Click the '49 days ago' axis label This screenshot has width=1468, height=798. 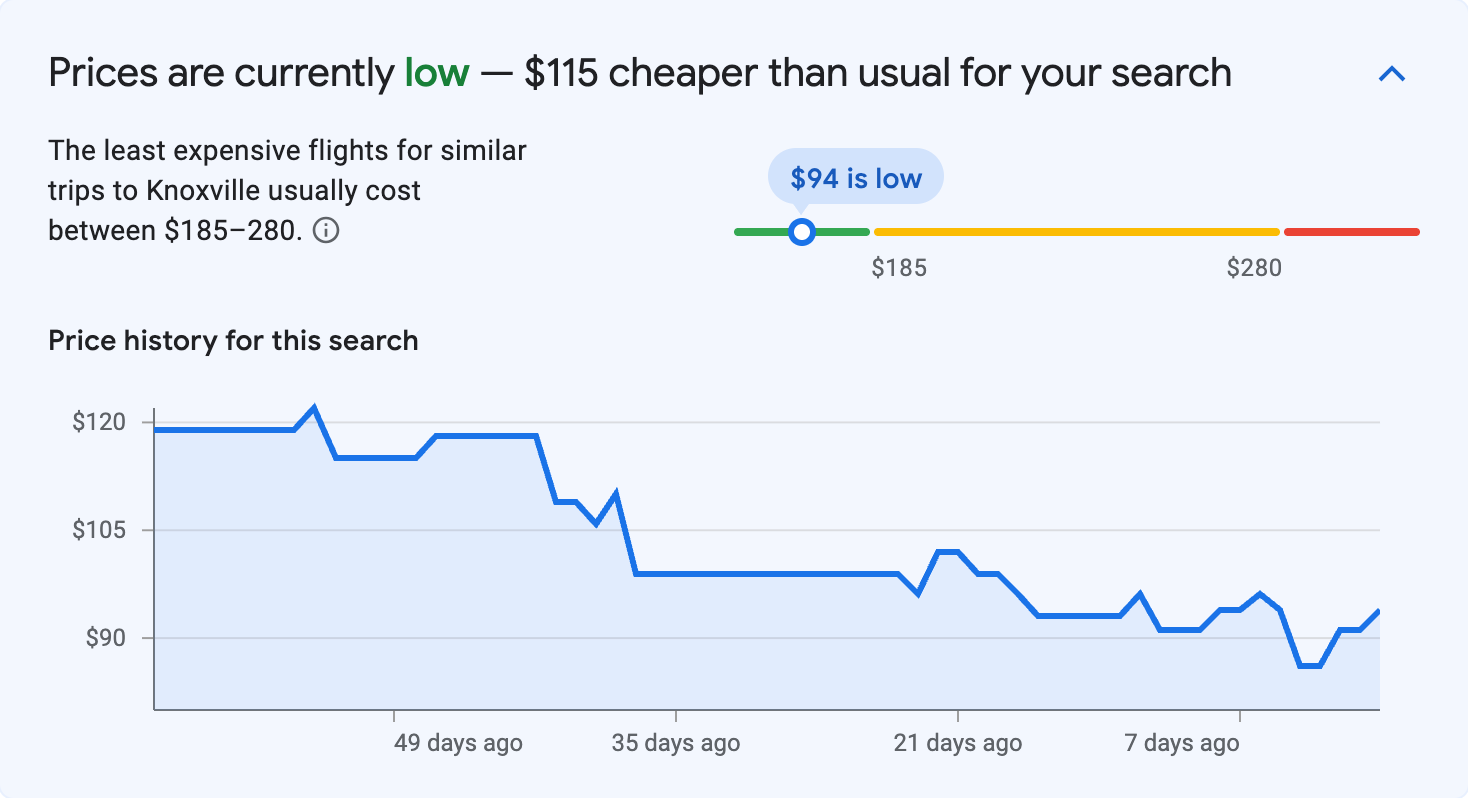[x=456, y=743]
